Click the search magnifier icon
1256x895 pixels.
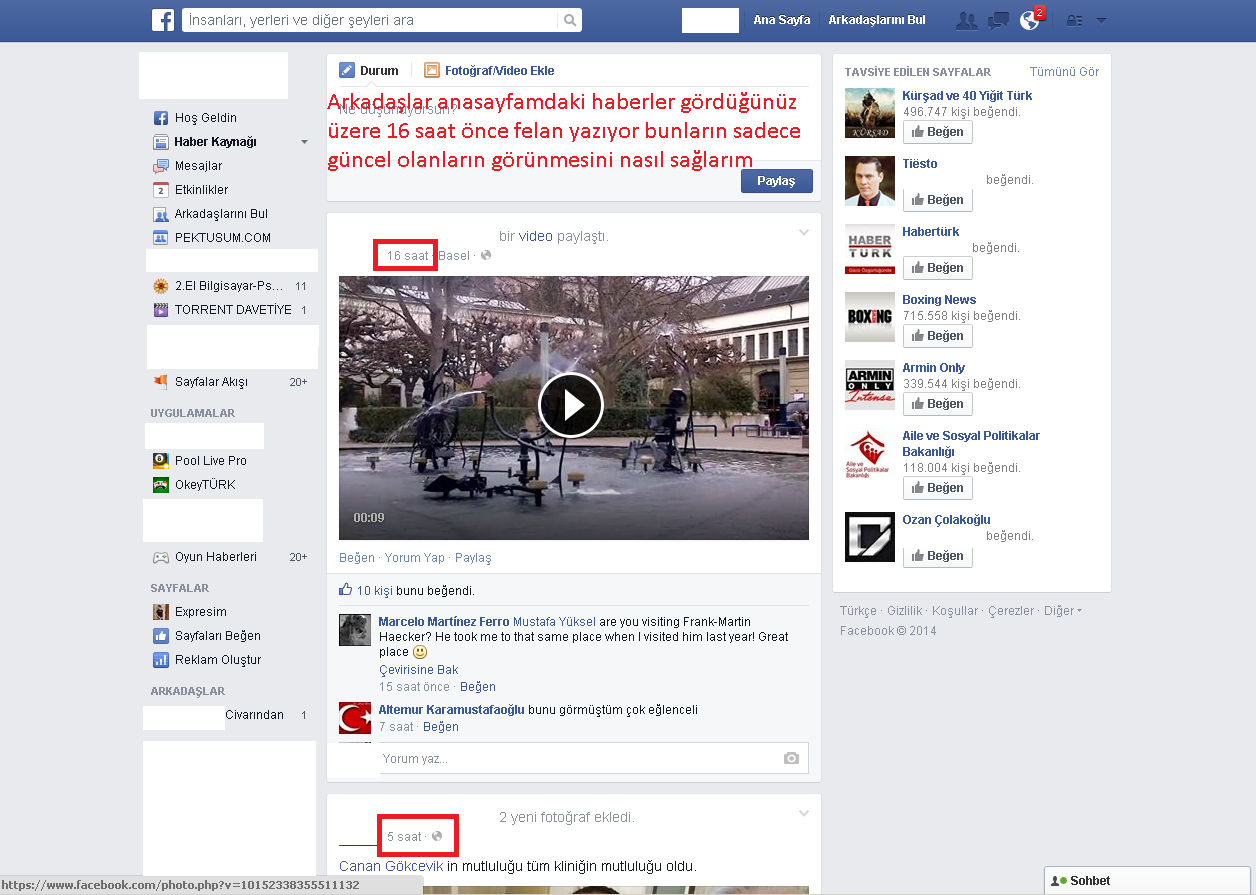[570, 20]
